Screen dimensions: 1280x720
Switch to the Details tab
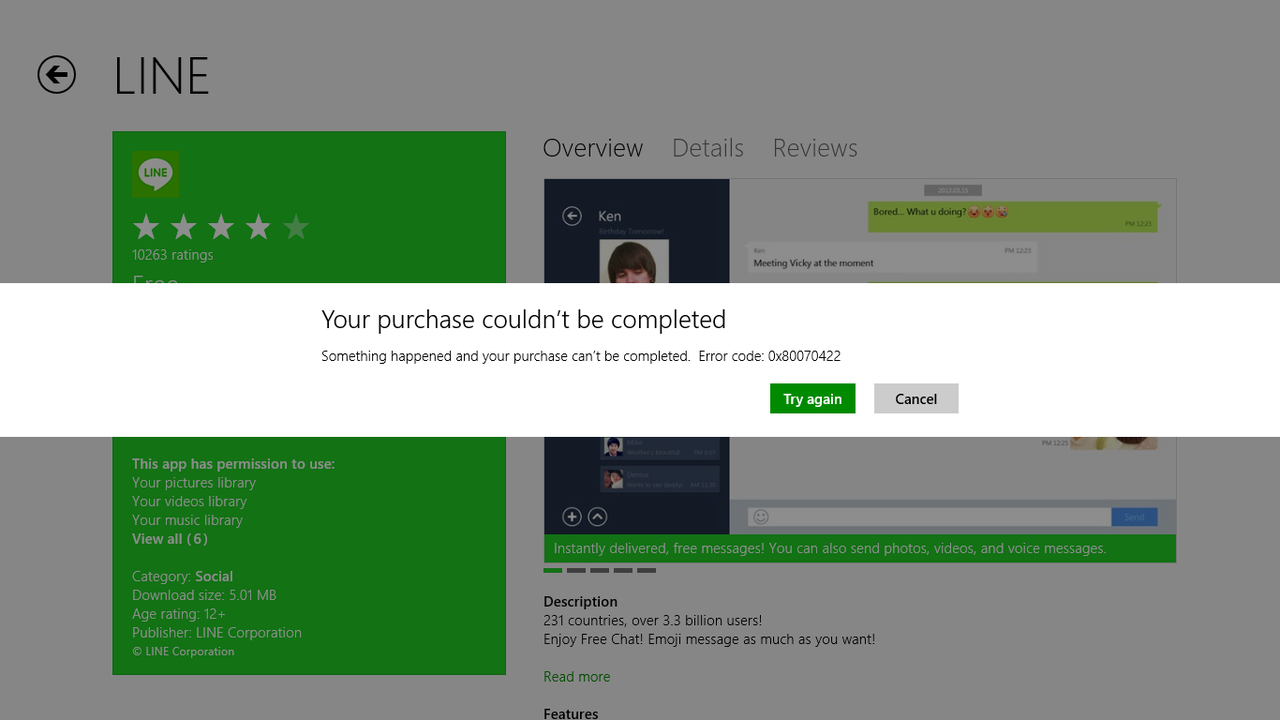click(x=708, y=148)
